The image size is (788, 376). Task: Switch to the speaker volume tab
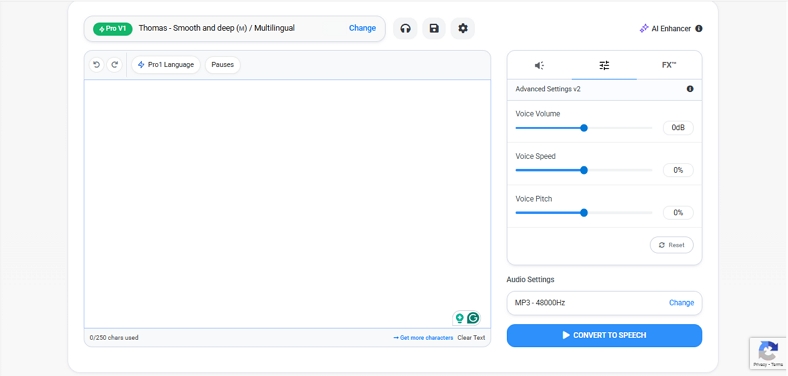(x=539, y=65)
